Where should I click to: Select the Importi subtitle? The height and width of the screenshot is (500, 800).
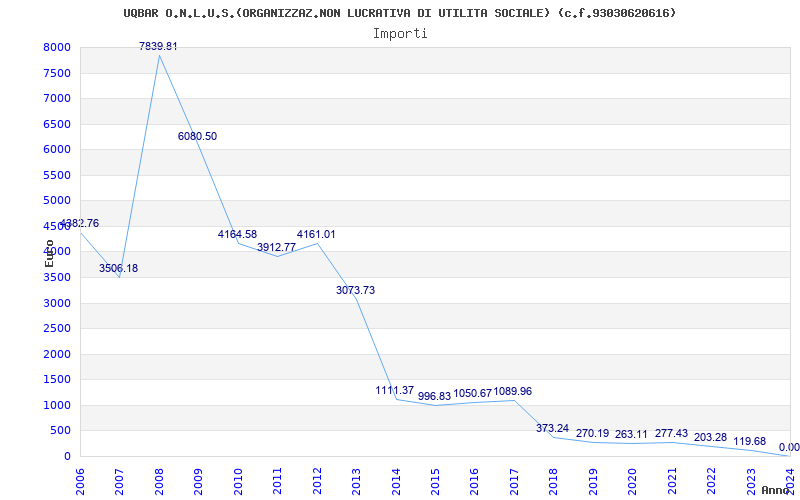(400, 34)
